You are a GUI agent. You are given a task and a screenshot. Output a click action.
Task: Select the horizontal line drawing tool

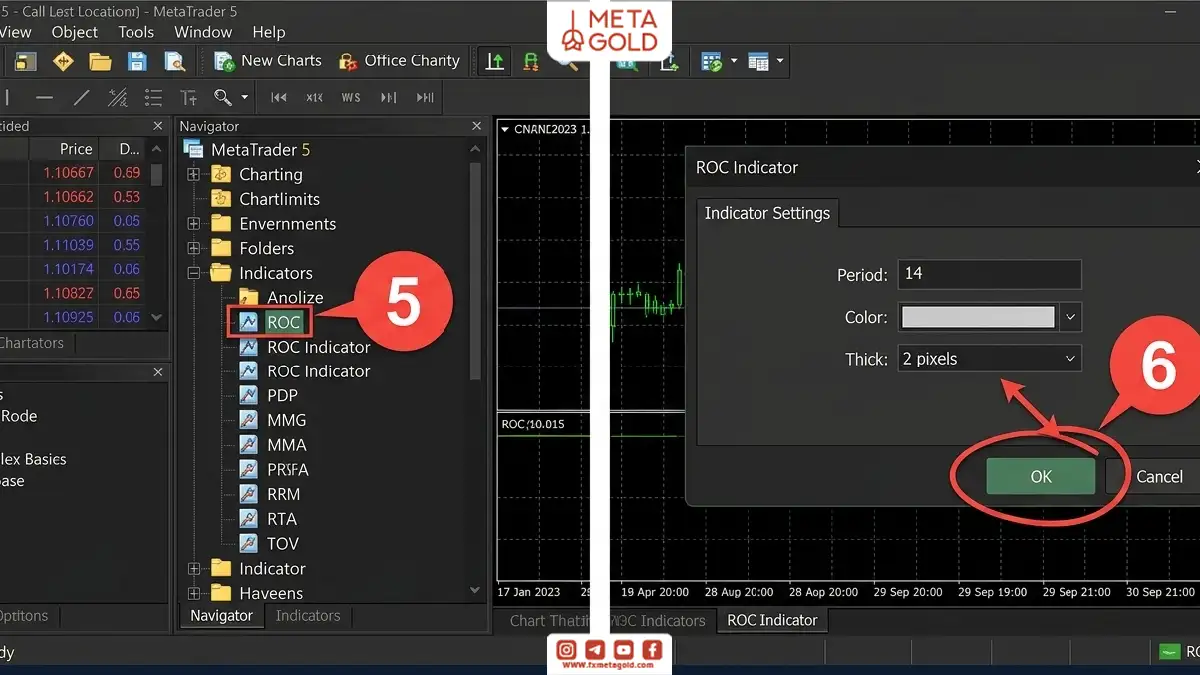(x=44, y=98)
